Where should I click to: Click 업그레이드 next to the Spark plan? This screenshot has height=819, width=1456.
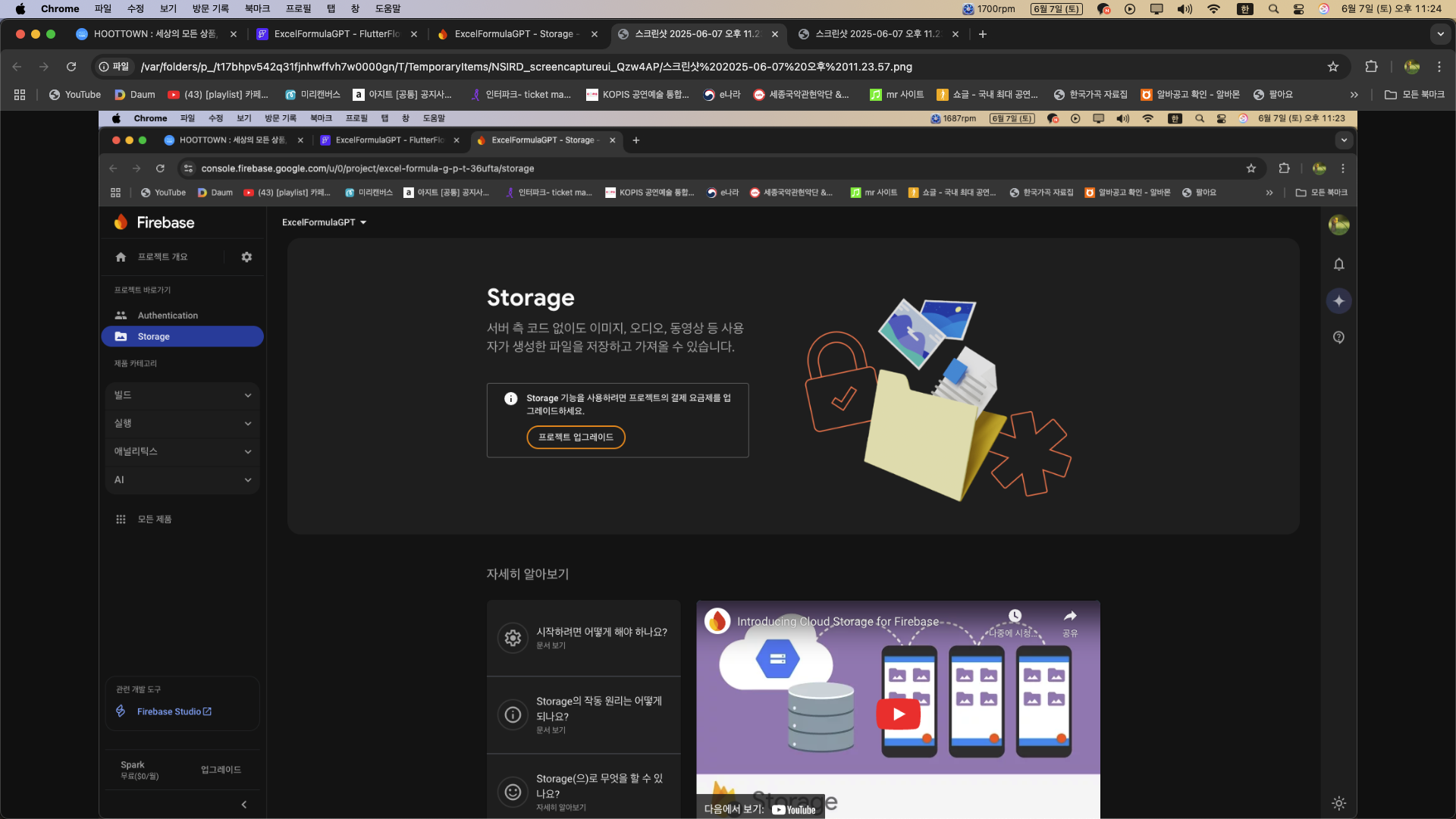(221, 770)
